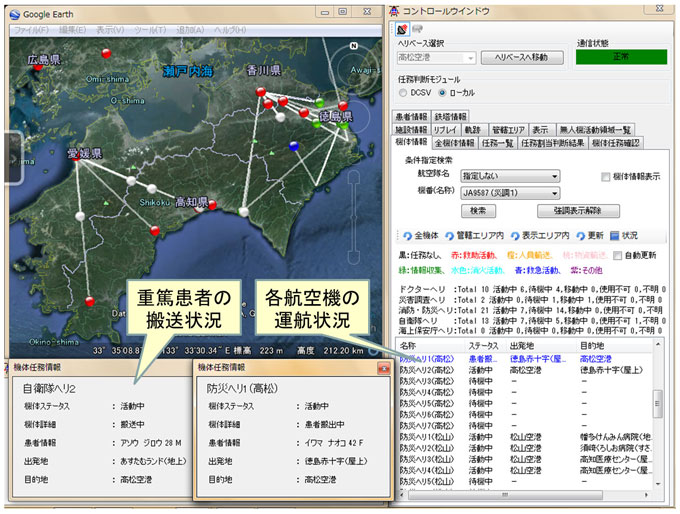Switch to the 施設情報 tab
This screenshot has width=680, height=514.
tap(411, 130)
